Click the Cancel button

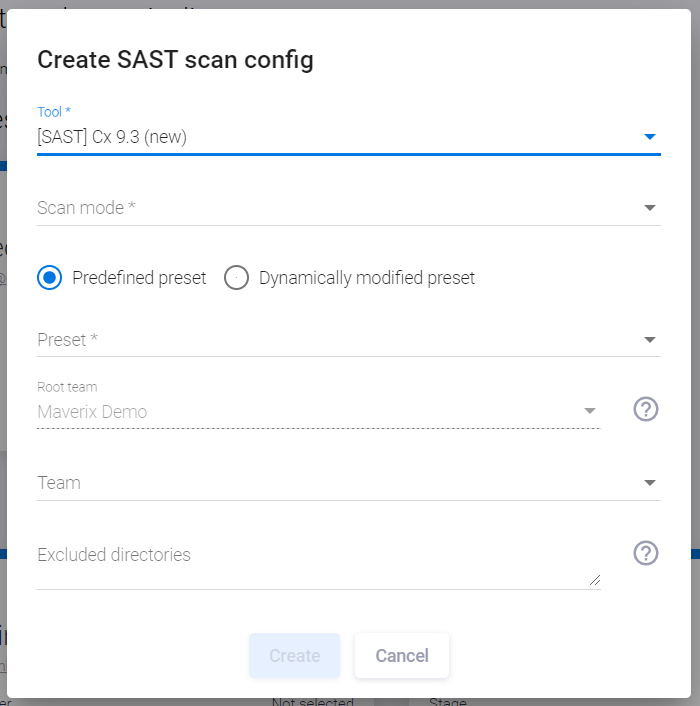(402, 655)
